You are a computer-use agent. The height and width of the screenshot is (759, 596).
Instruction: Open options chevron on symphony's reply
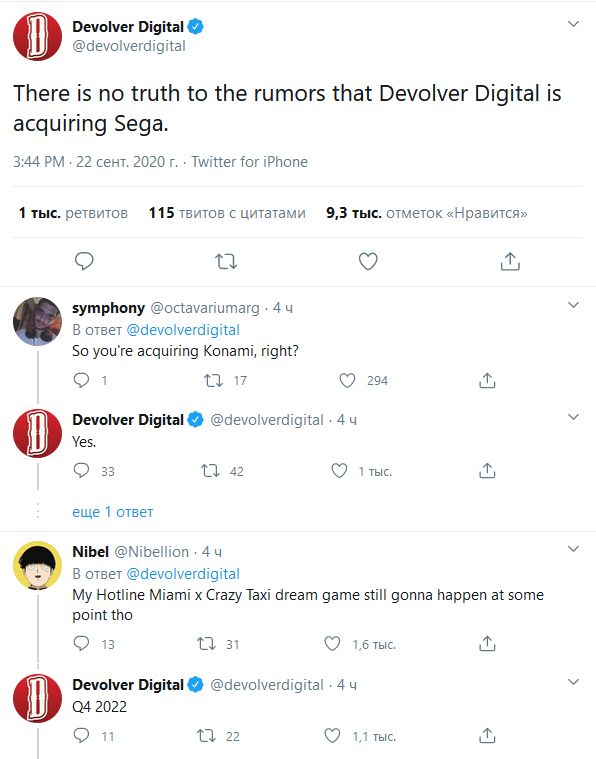(x=573, y=305)
